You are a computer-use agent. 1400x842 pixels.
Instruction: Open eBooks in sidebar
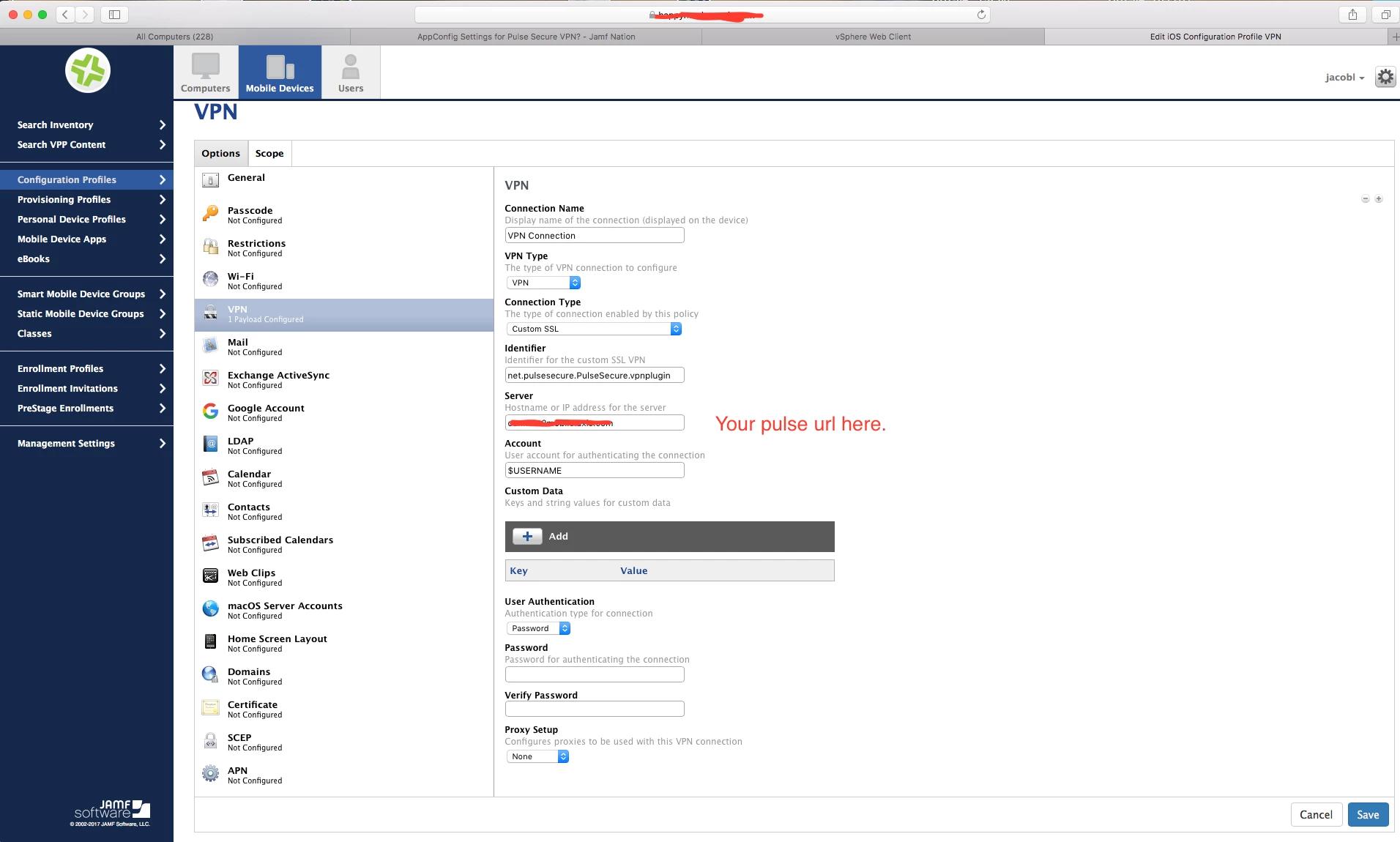(x=86, y=258)
